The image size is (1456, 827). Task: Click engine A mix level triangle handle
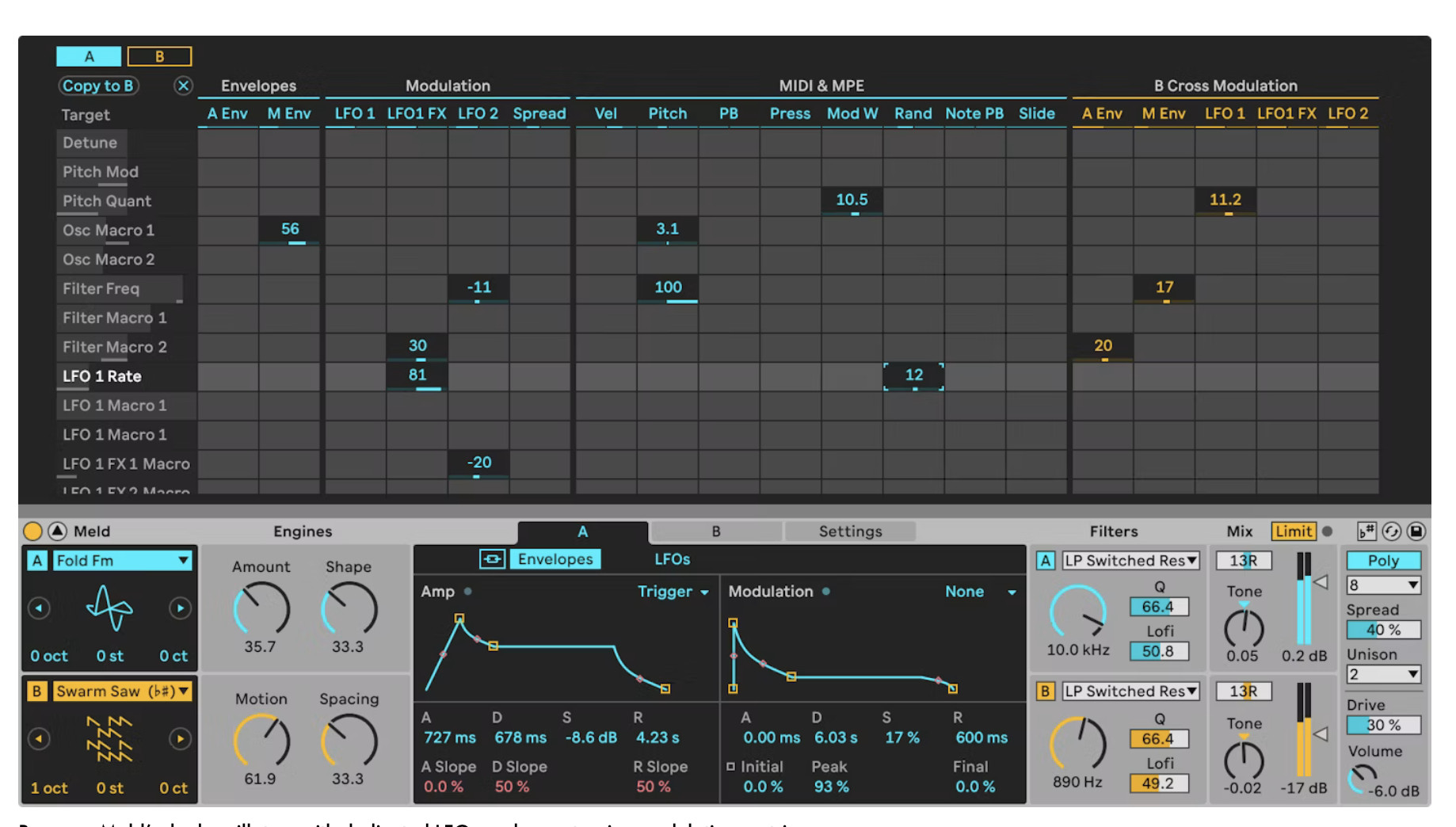point(1321,582)
